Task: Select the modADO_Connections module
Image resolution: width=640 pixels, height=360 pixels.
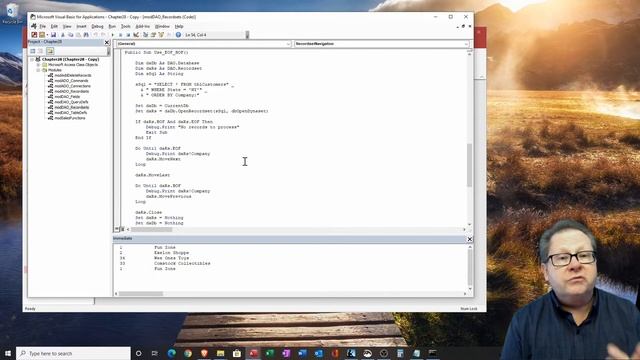Action: pos(72,86)
